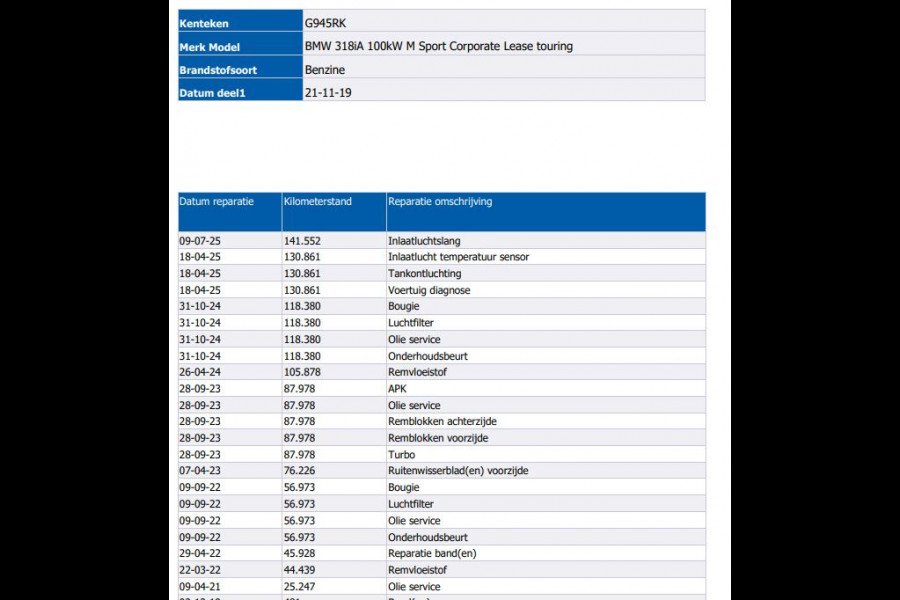Click the Ruitenwisserblad(en) voorzijde entry
Viewport: 900px width, 600px height.
coord(458,471)
